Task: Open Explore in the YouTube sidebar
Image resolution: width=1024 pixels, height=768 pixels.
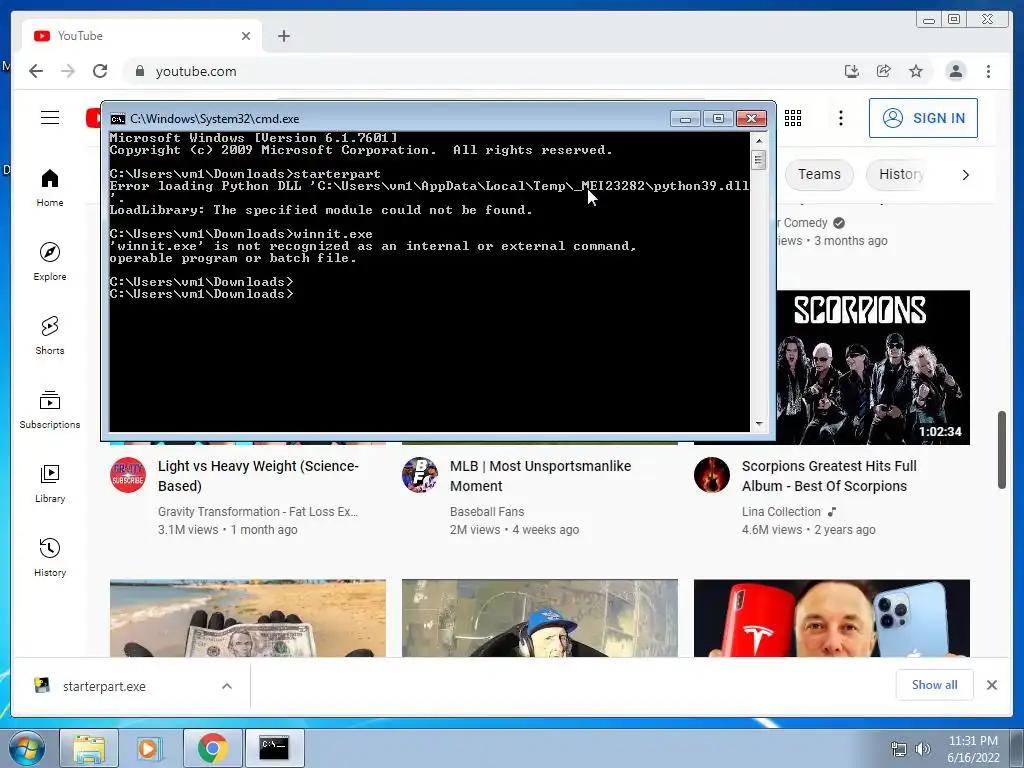Action: 50,261
